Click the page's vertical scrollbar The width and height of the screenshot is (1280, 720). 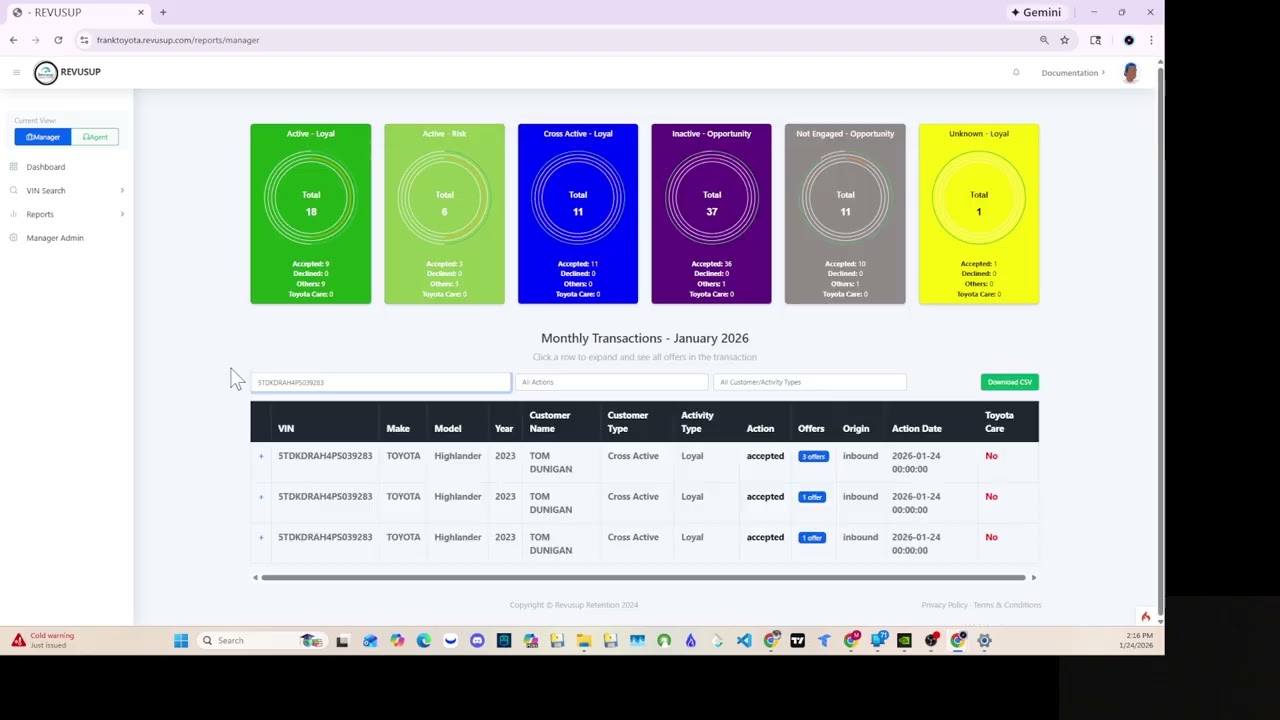(1160, 340)
